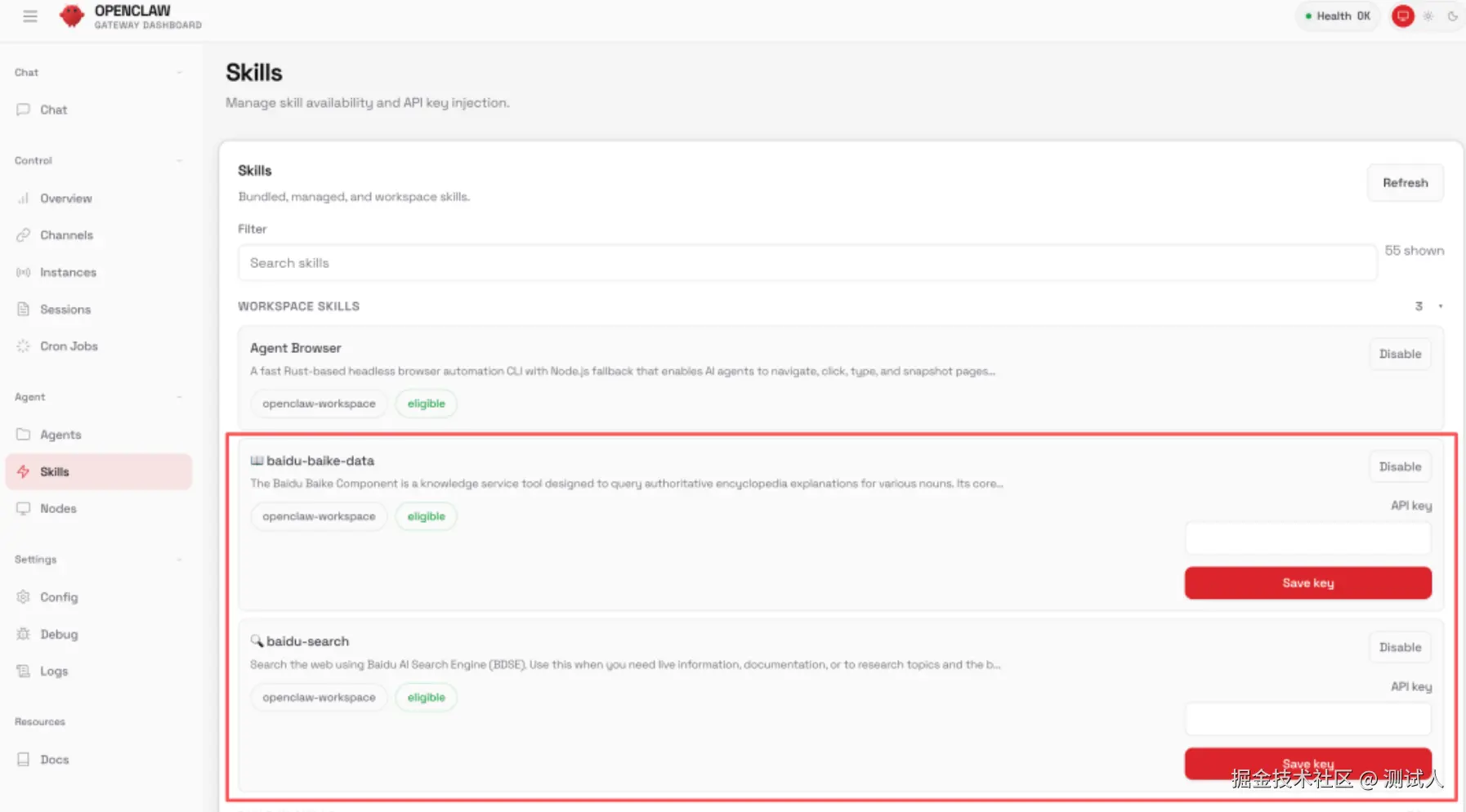Click the OpenClaw red lobster logo
This screenshot has width=1466, height=812.
click(72, 16)
